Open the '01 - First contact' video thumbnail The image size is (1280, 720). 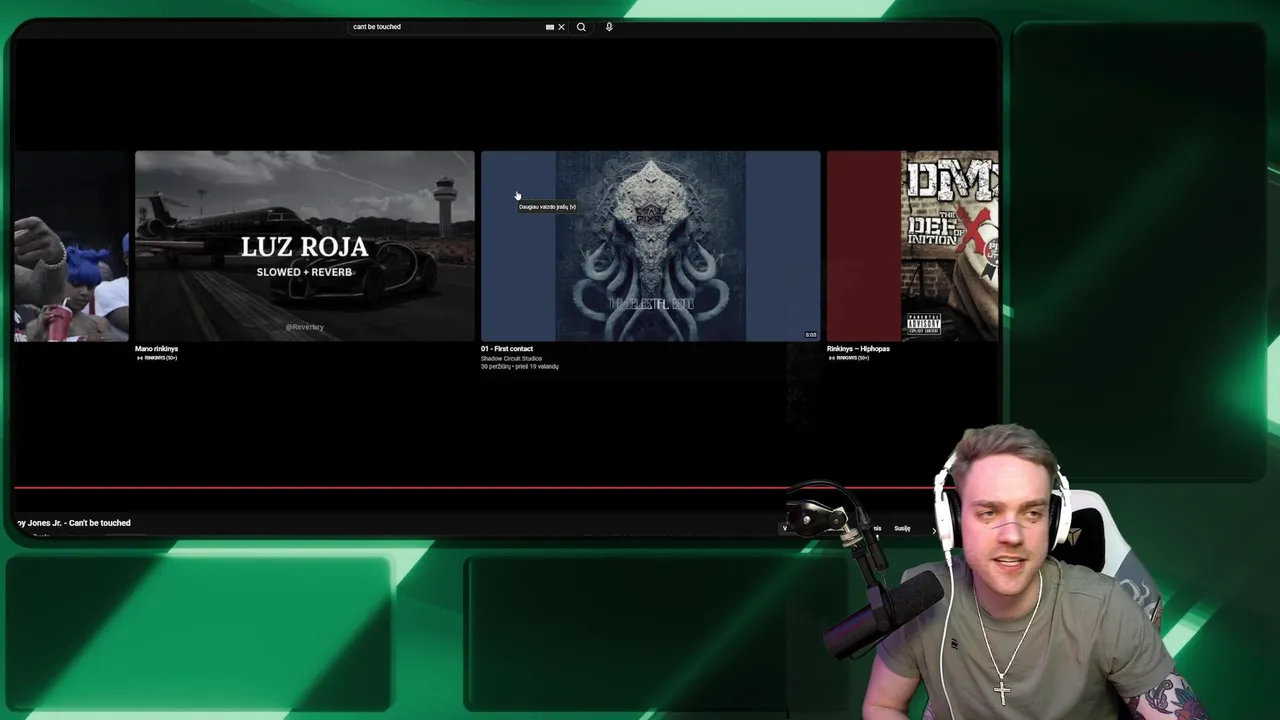[651, 246]
